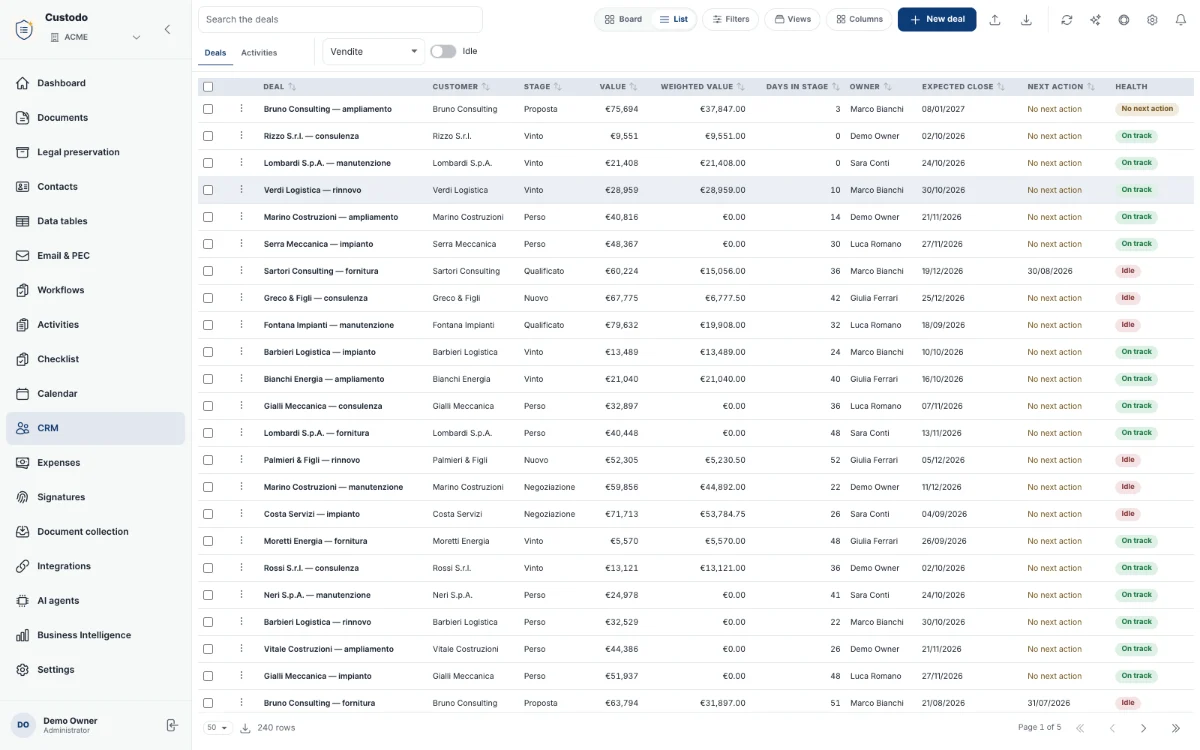Select checkbox for Lombardi S.p.A. — manutenzione
Image resolution: width=1200 pixels, height=750 pixels.
208,163
